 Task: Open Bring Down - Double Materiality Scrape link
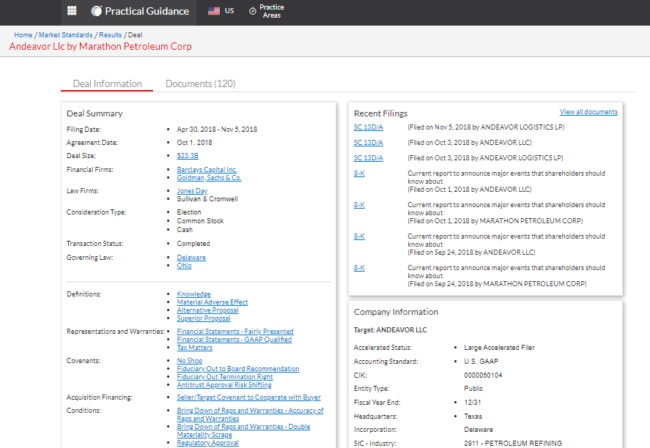pyautogui.click(x=243, y=431)
